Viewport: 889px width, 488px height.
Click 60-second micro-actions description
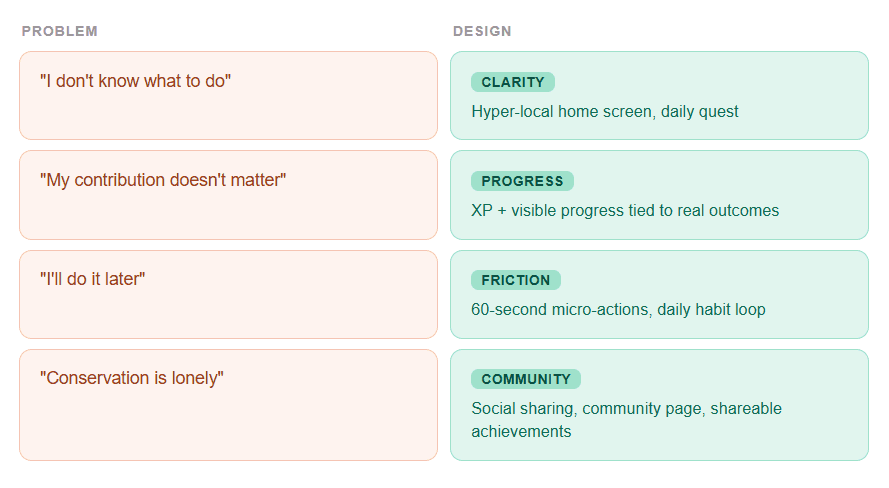coord(618,309)
